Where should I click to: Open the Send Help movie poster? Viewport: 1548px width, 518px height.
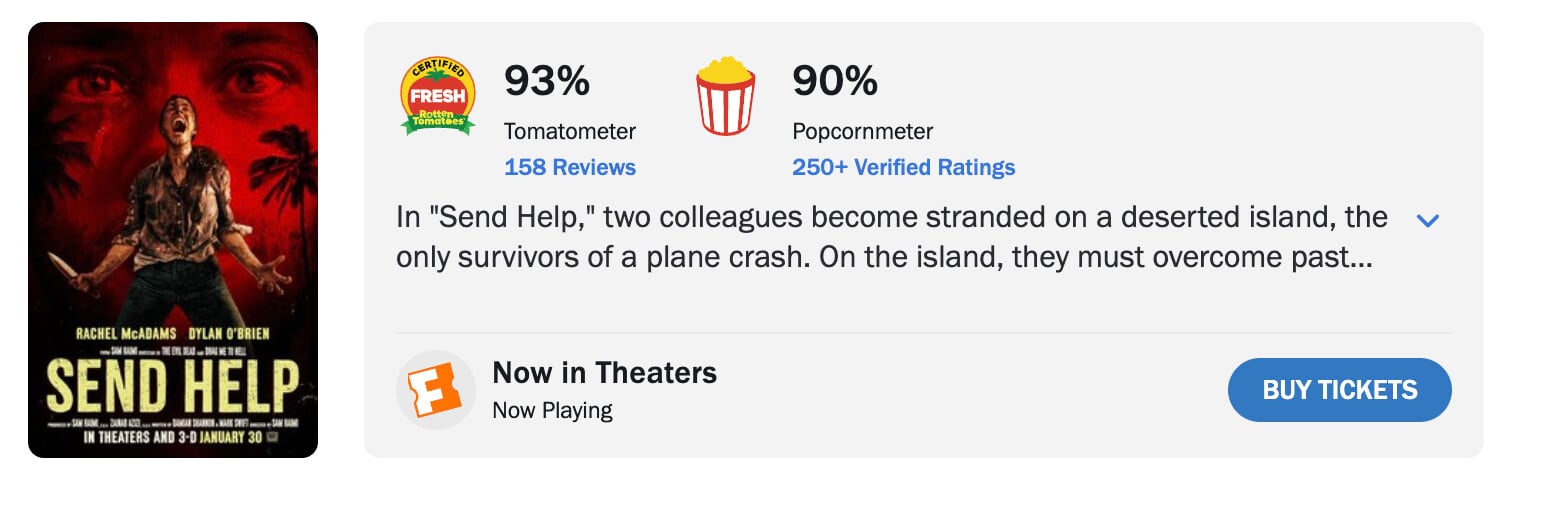tap(173, 240)
